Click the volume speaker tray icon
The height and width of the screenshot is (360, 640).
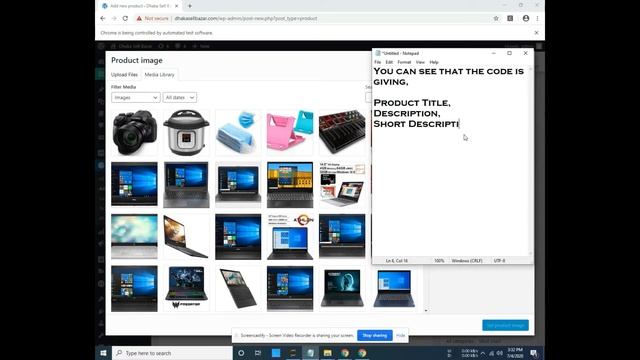pos(500,353)
